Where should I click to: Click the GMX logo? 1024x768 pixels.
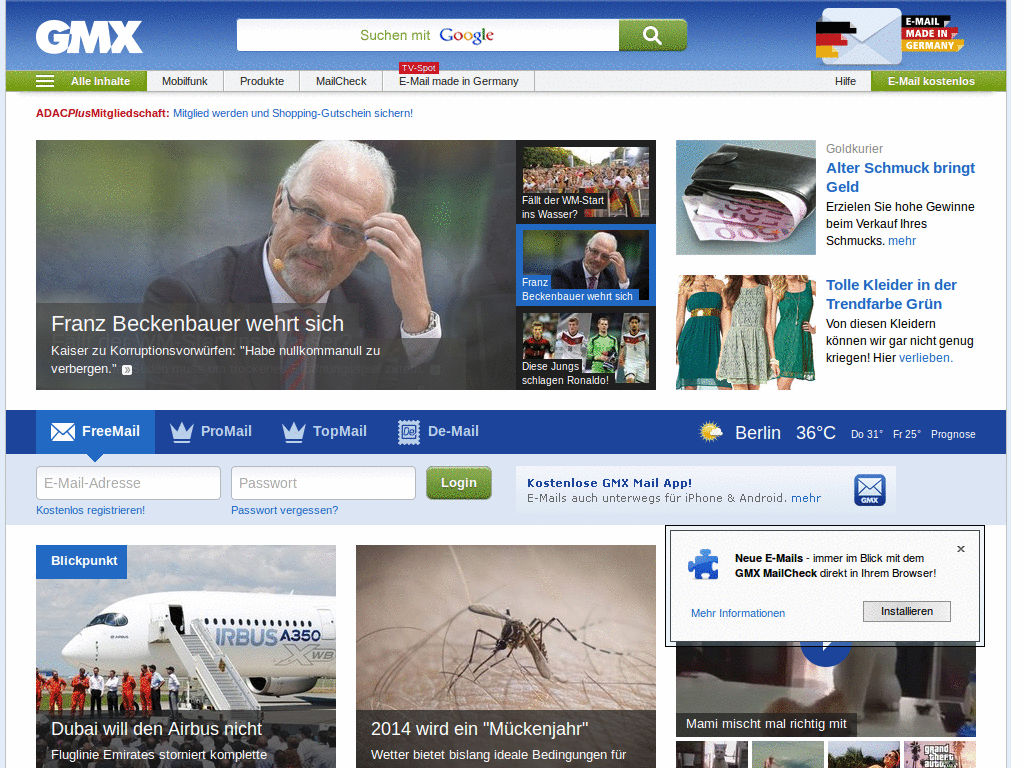pos(89,37)
